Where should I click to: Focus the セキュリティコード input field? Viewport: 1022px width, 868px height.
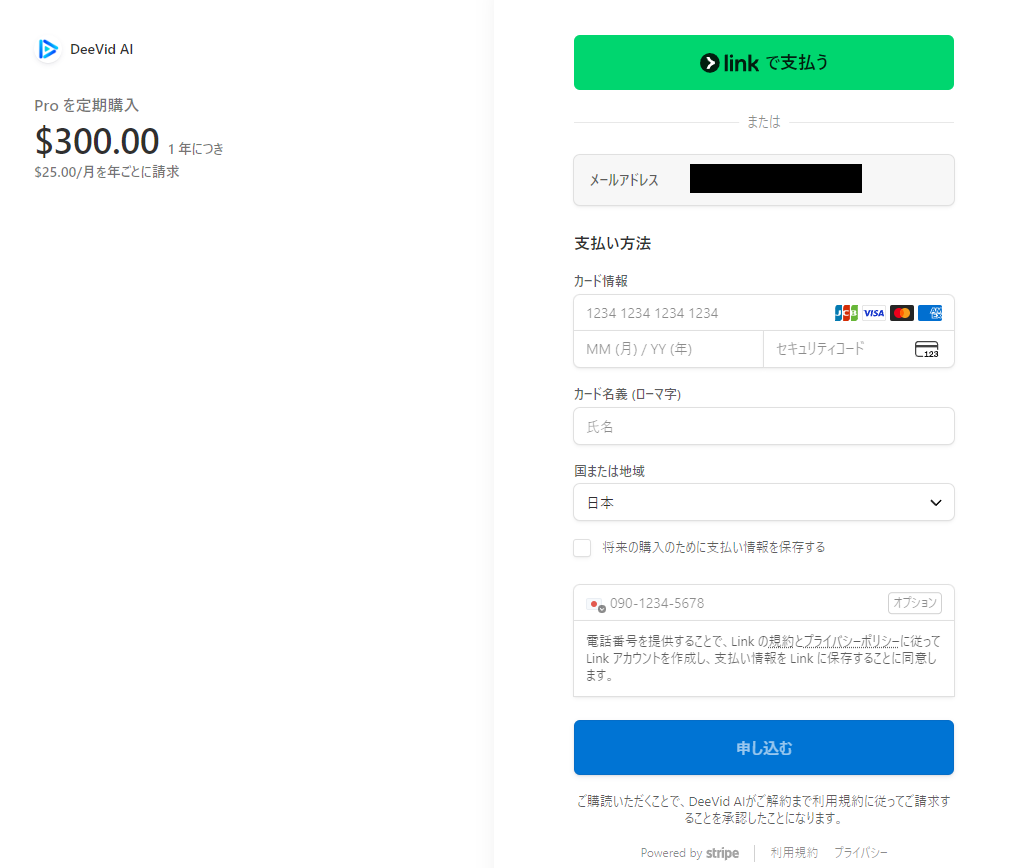tap(835, 349)
